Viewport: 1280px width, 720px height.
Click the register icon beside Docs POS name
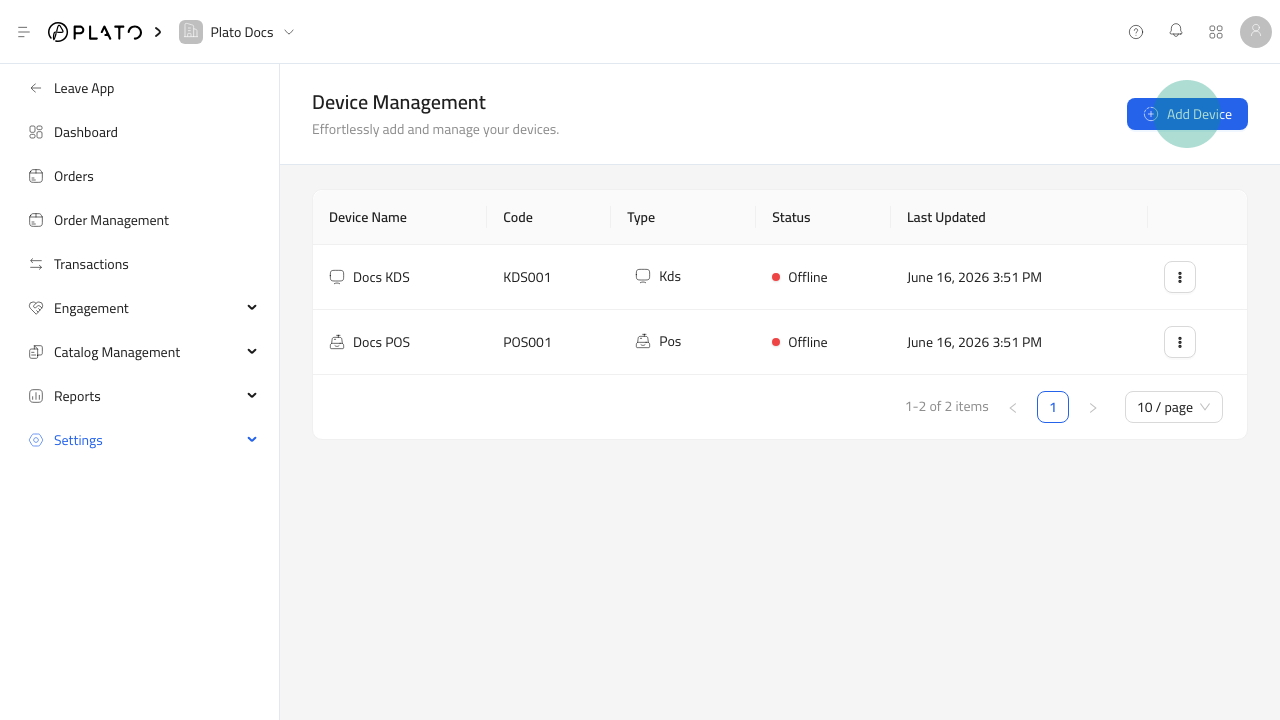click(337, 342)
